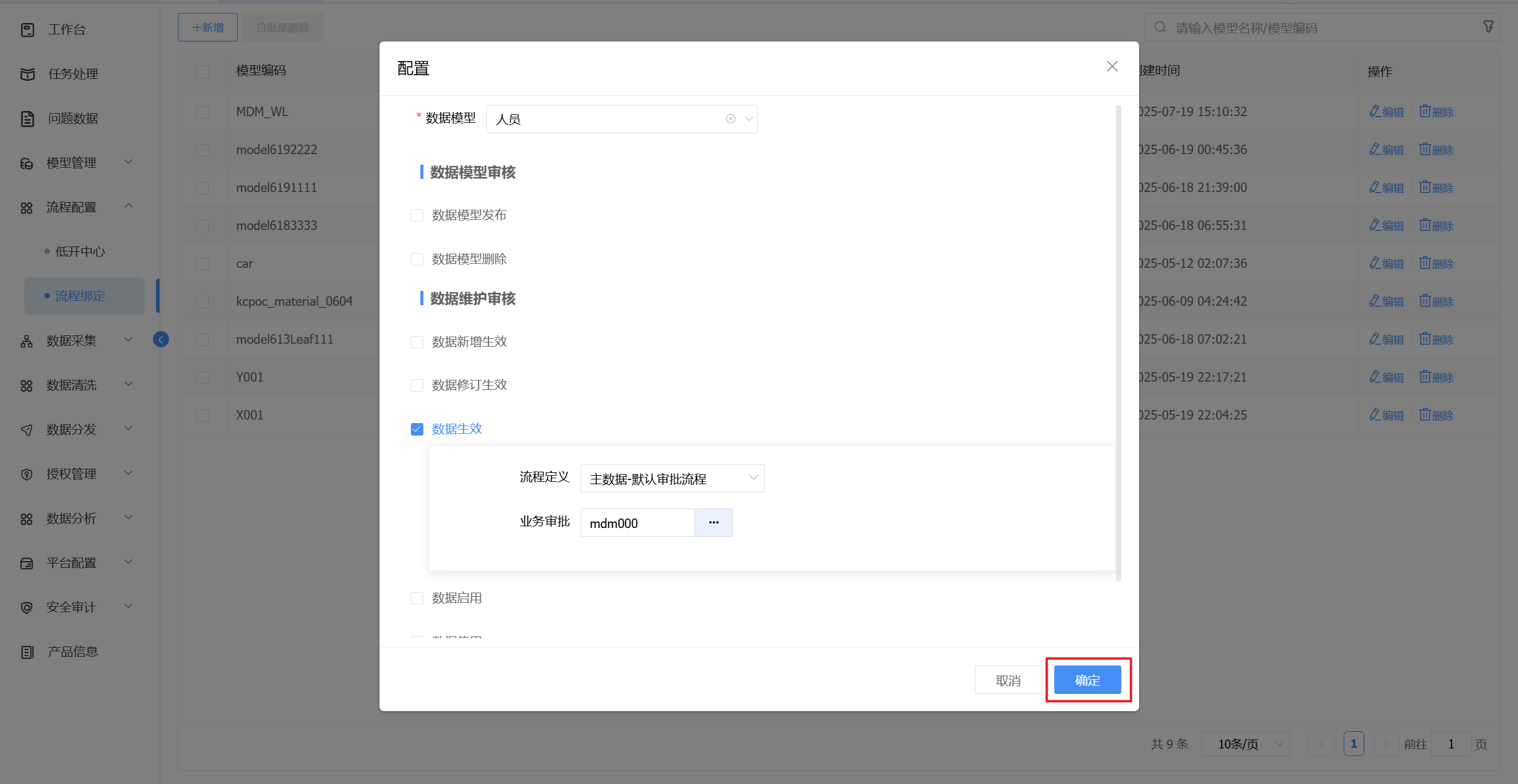Screen dimensions: 1518x784
Task: Click the 产品信息 sidebar icon
Action: coord(27,652)
